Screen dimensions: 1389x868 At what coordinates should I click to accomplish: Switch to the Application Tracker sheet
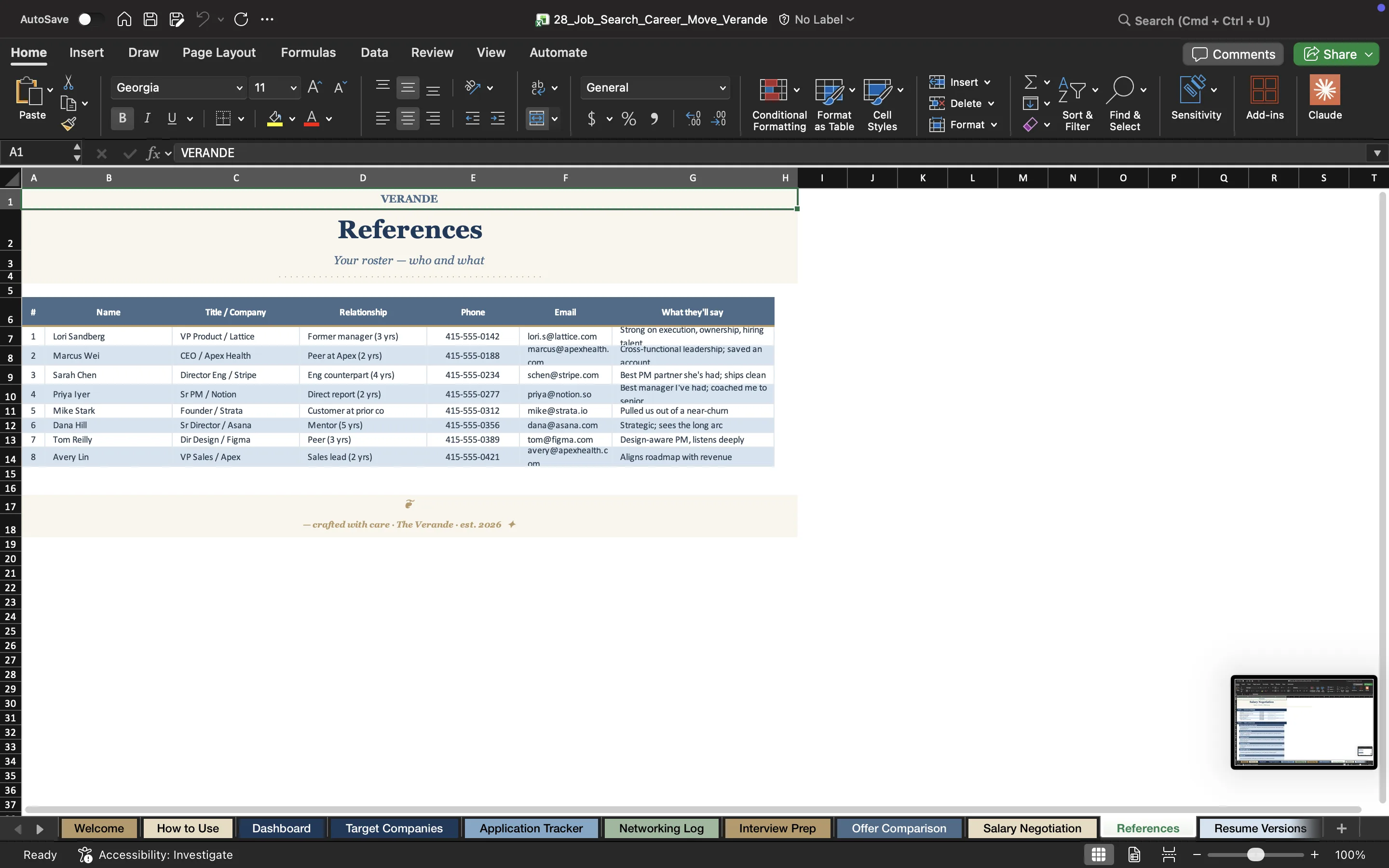click(x=531, y=828)
